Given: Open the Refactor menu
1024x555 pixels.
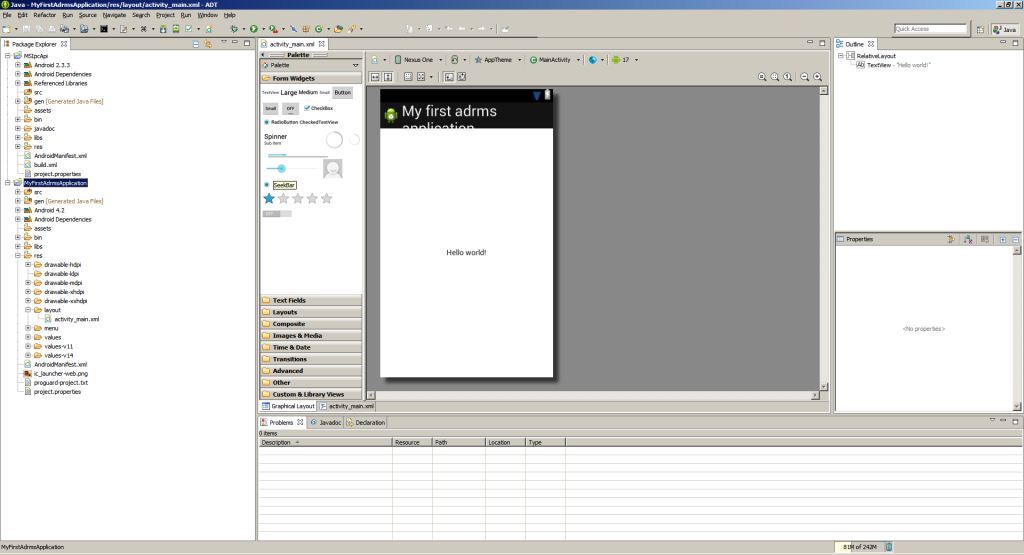Looking at the screenshot, I should point(44,14).
